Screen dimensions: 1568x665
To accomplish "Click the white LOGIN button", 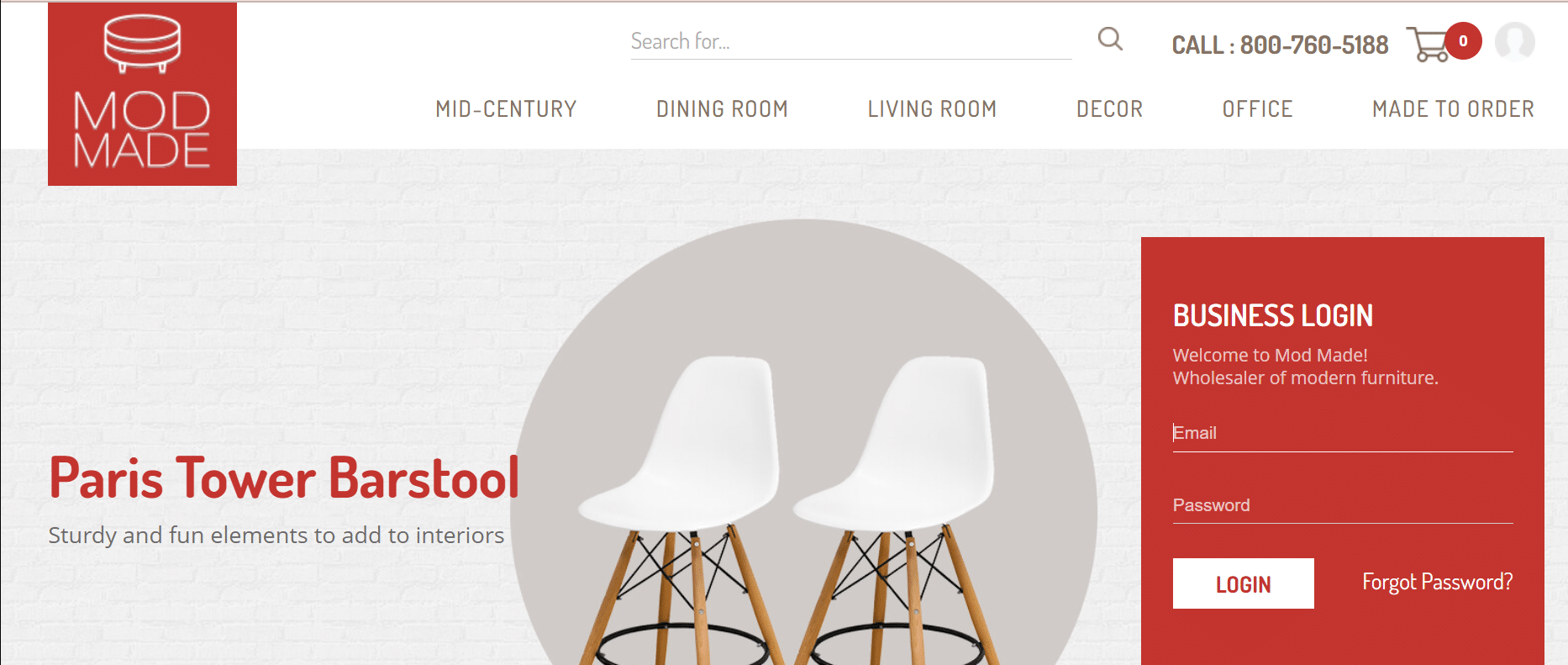I will 1244,583.
